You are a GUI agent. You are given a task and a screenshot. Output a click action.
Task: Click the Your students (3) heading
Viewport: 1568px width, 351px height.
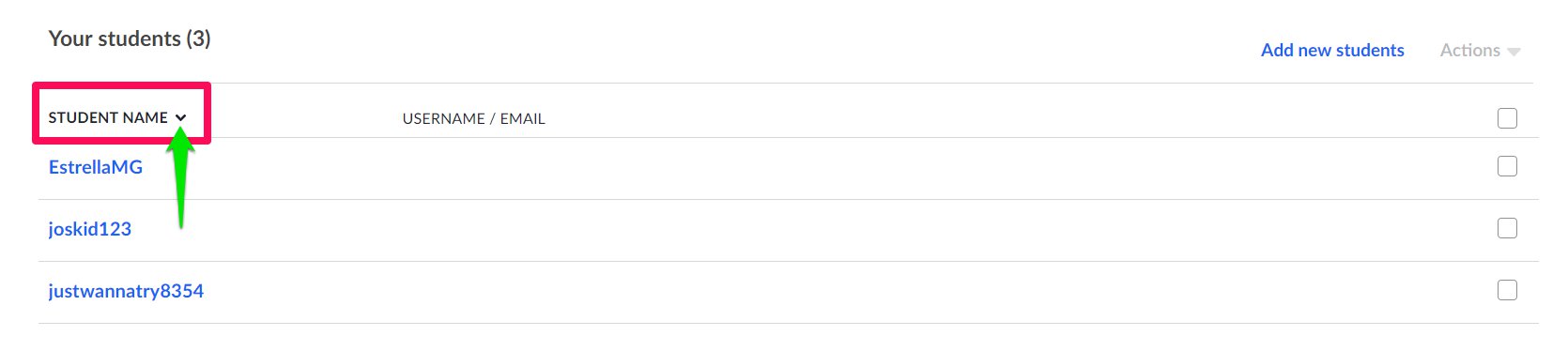click(130, 38)
